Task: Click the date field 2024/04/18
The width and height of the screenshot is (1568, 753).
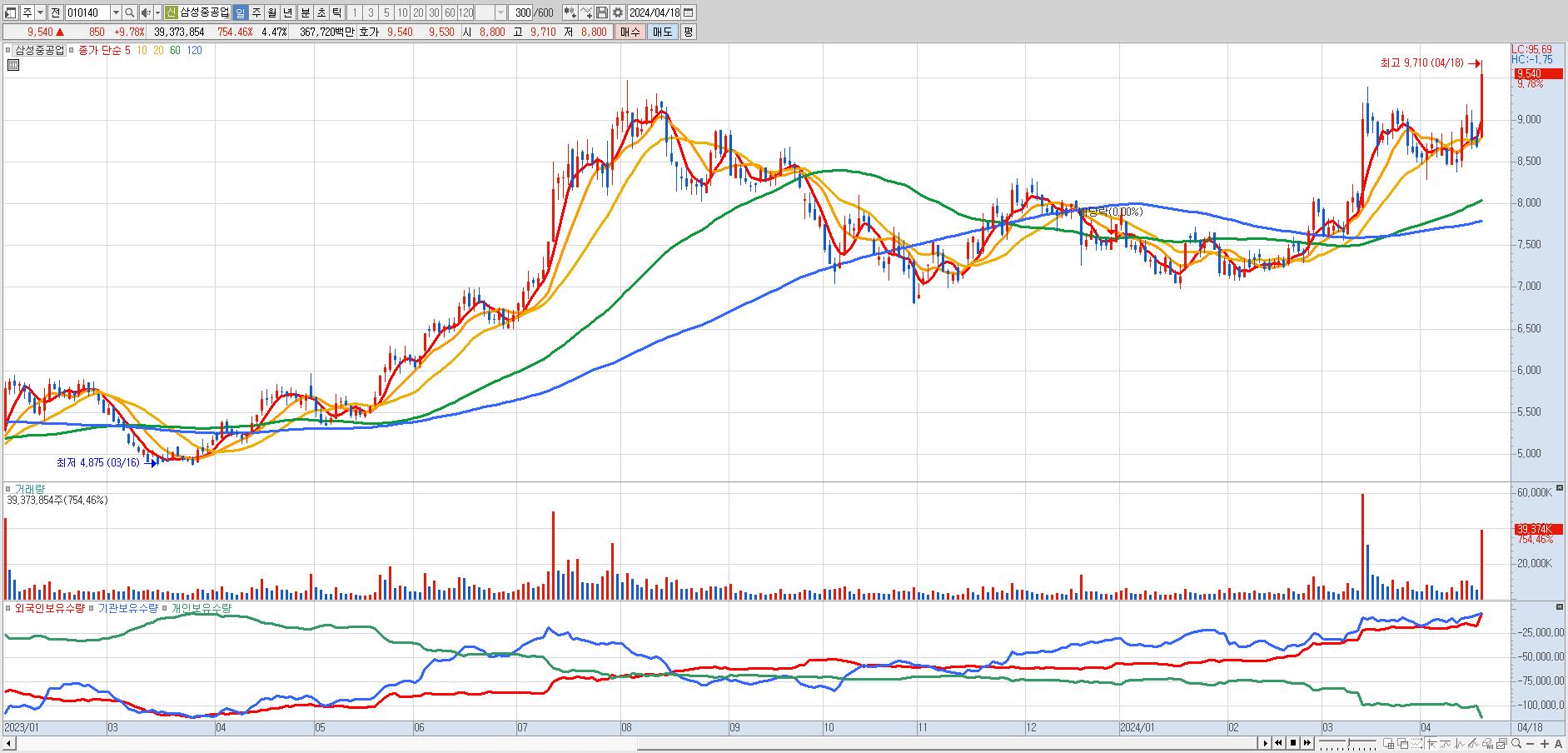Action: (x=655, y=12)
